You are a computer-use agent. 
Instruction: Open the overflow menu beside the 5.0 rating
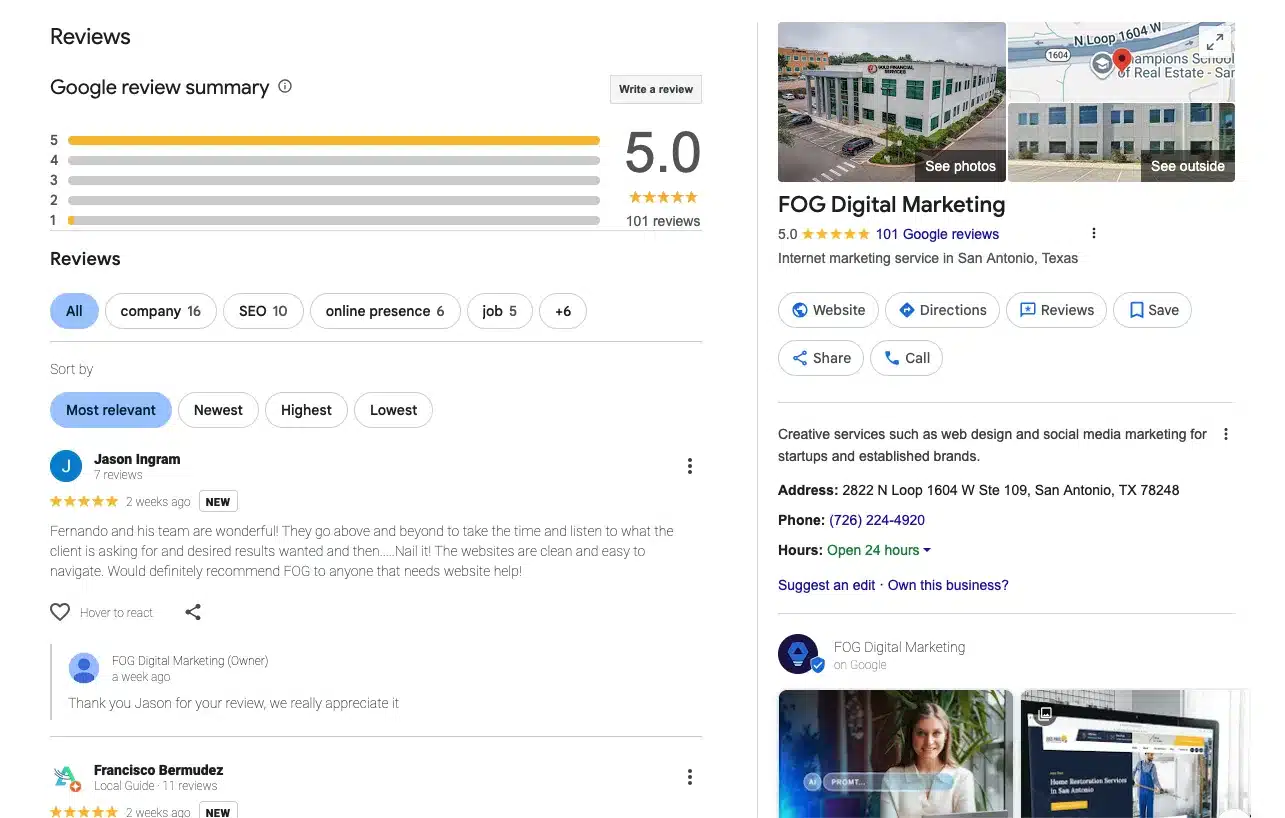click(x=1093, y=232)
